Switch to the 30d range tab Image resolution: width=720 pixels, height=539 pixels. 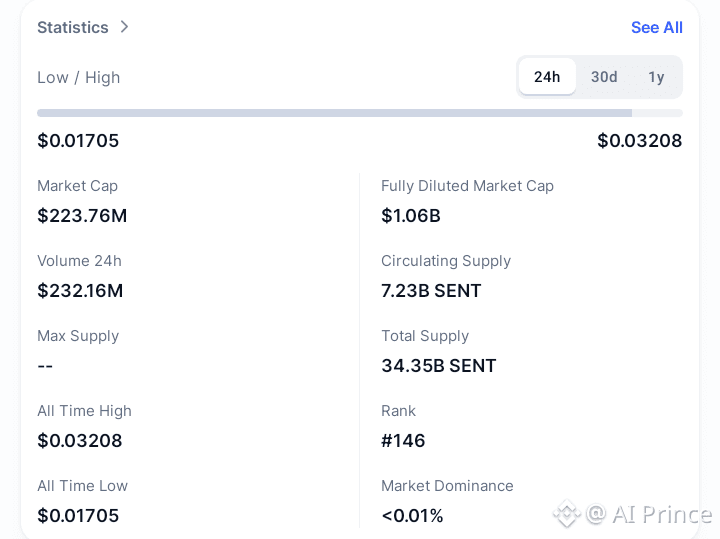(x=604, y=77)
